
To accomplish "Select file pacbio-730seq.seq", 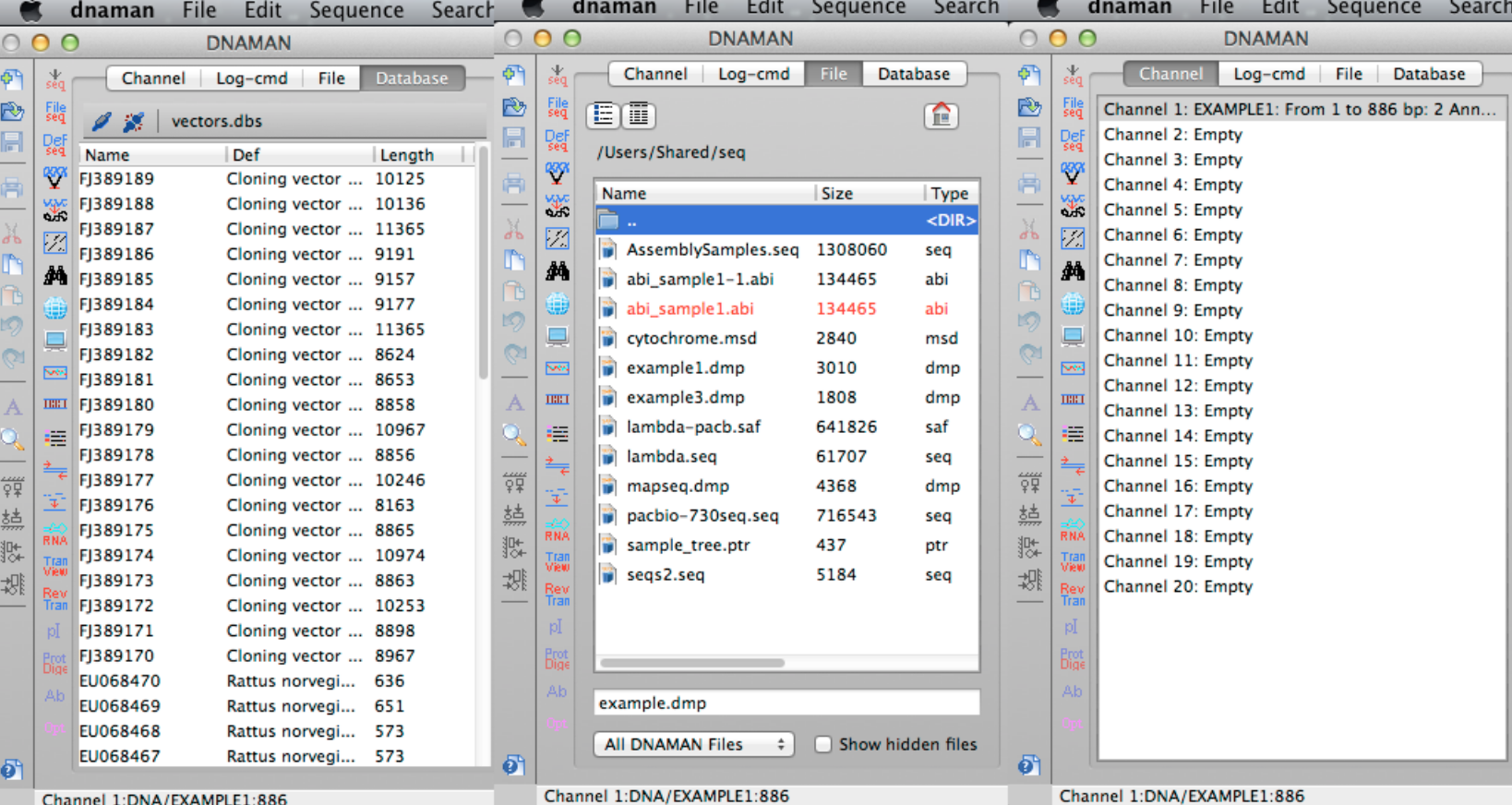I will tap(786, 516).
